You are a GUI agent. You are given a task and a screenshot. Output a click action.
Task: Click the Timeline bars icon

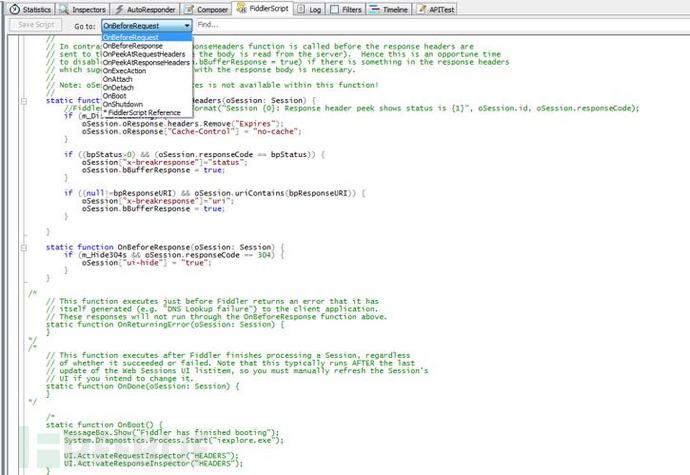374,9
